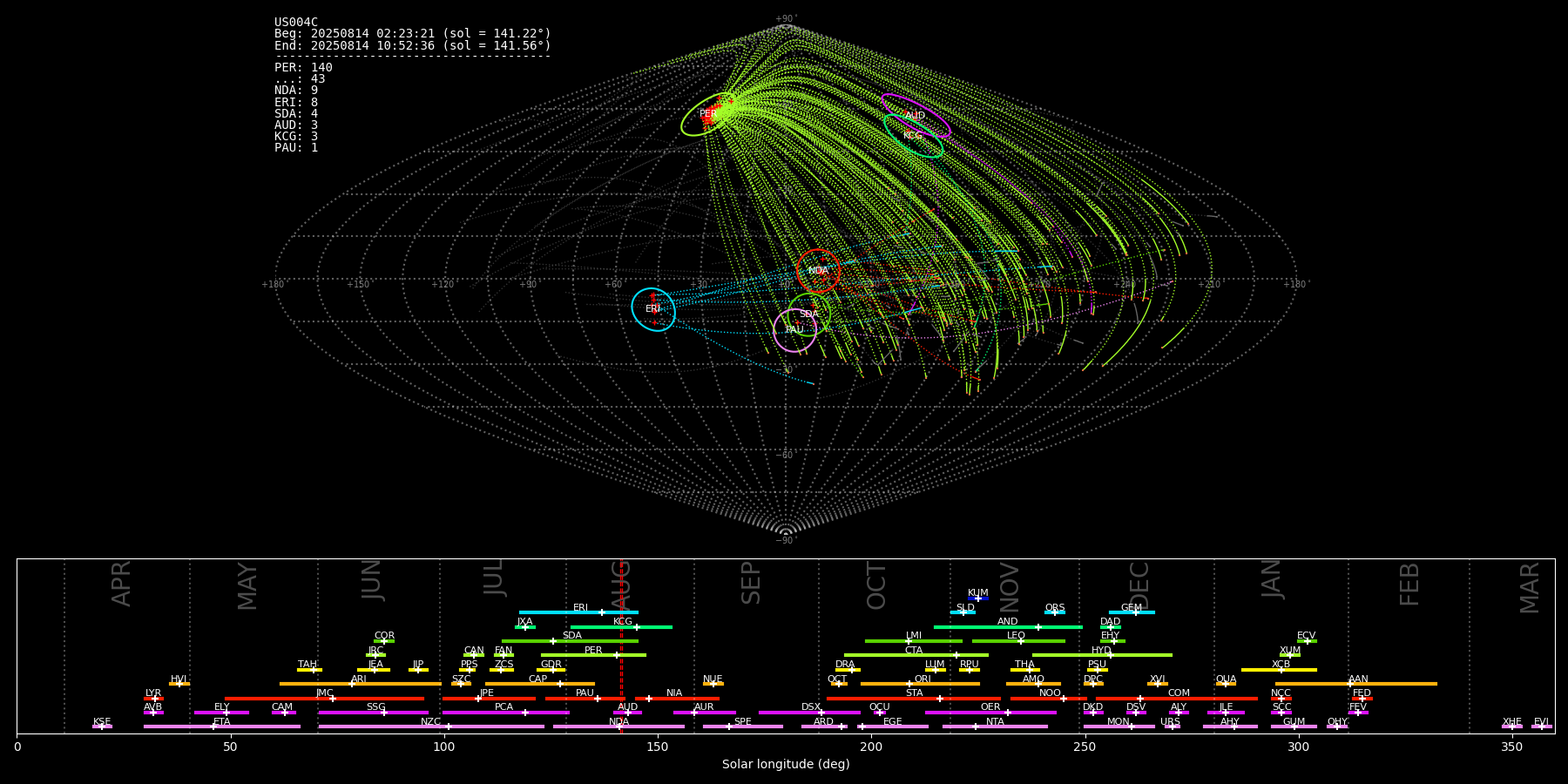This screenshot has width=1568, height=784.
Task: Click the red dashed current-date timeline marker
Action: click(x=621, y=645)
